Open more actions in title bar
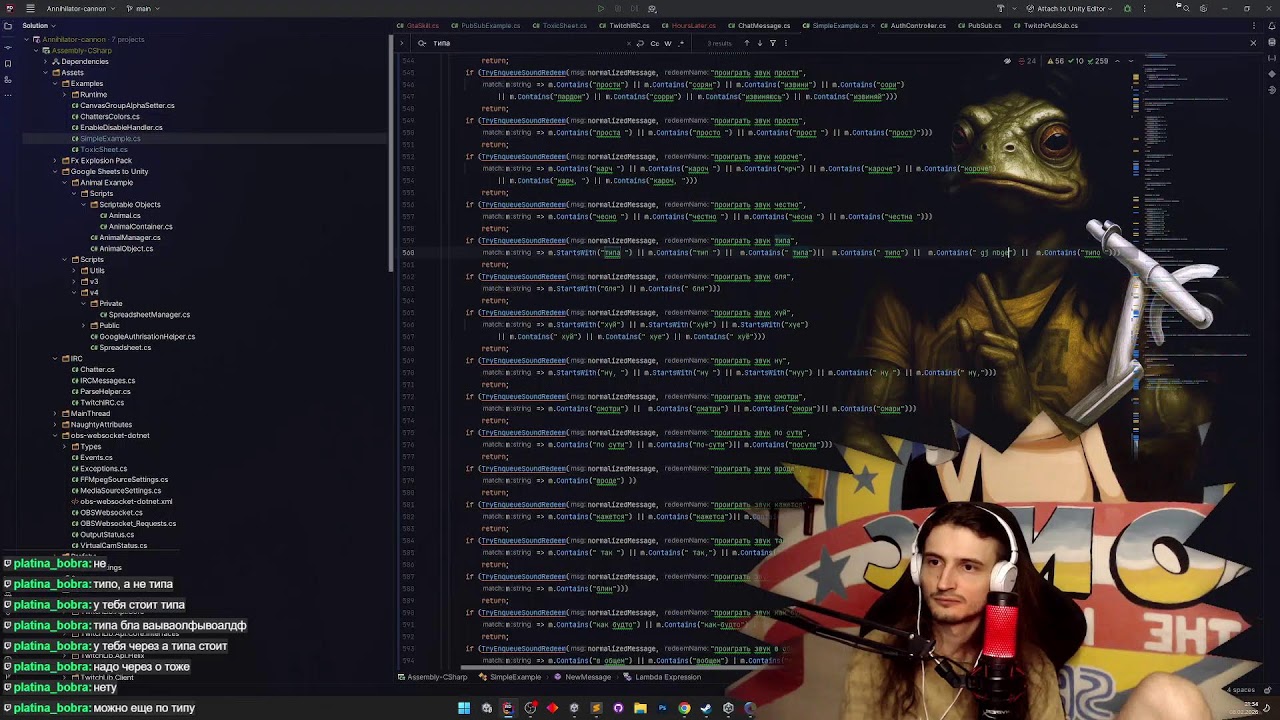1280x720 pixels. coord(1145,8)
